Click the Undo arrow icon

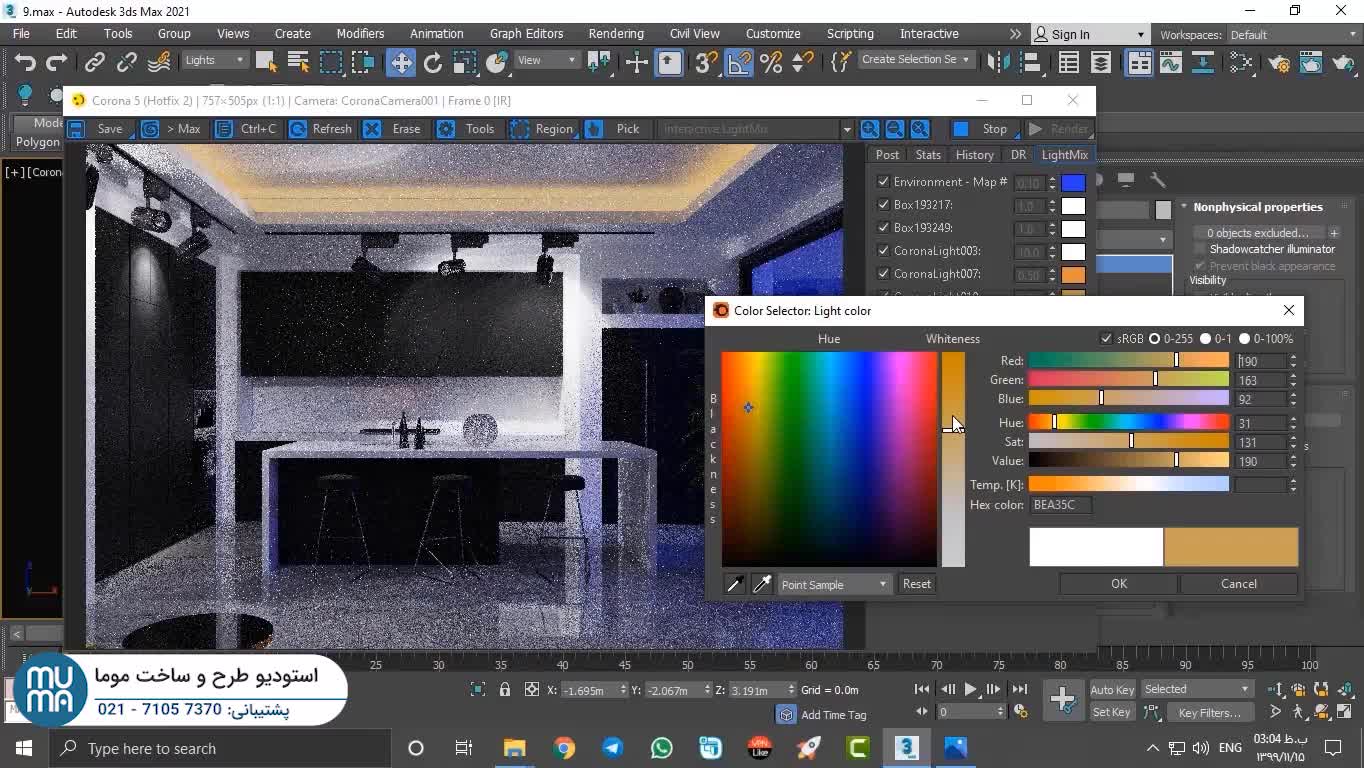pyautogui.click(x=24, y=63)
